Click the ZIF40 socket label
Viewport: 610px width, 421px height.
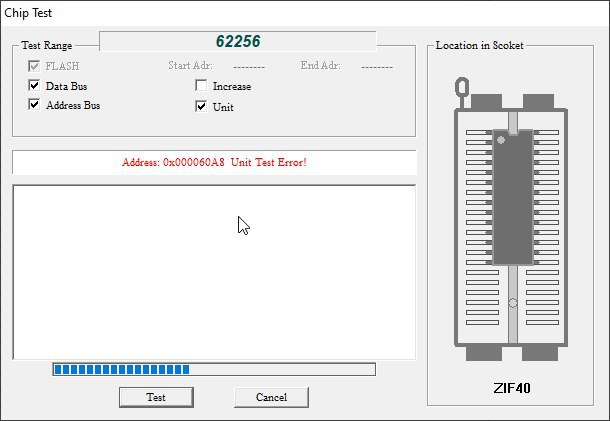512,388
